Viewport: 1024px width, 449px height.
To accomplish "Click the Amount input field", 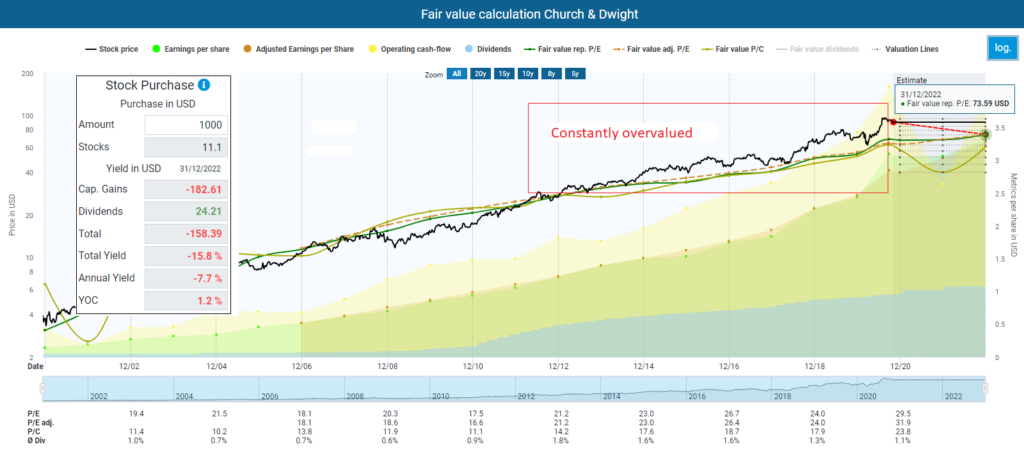I will tap(185, 125).
